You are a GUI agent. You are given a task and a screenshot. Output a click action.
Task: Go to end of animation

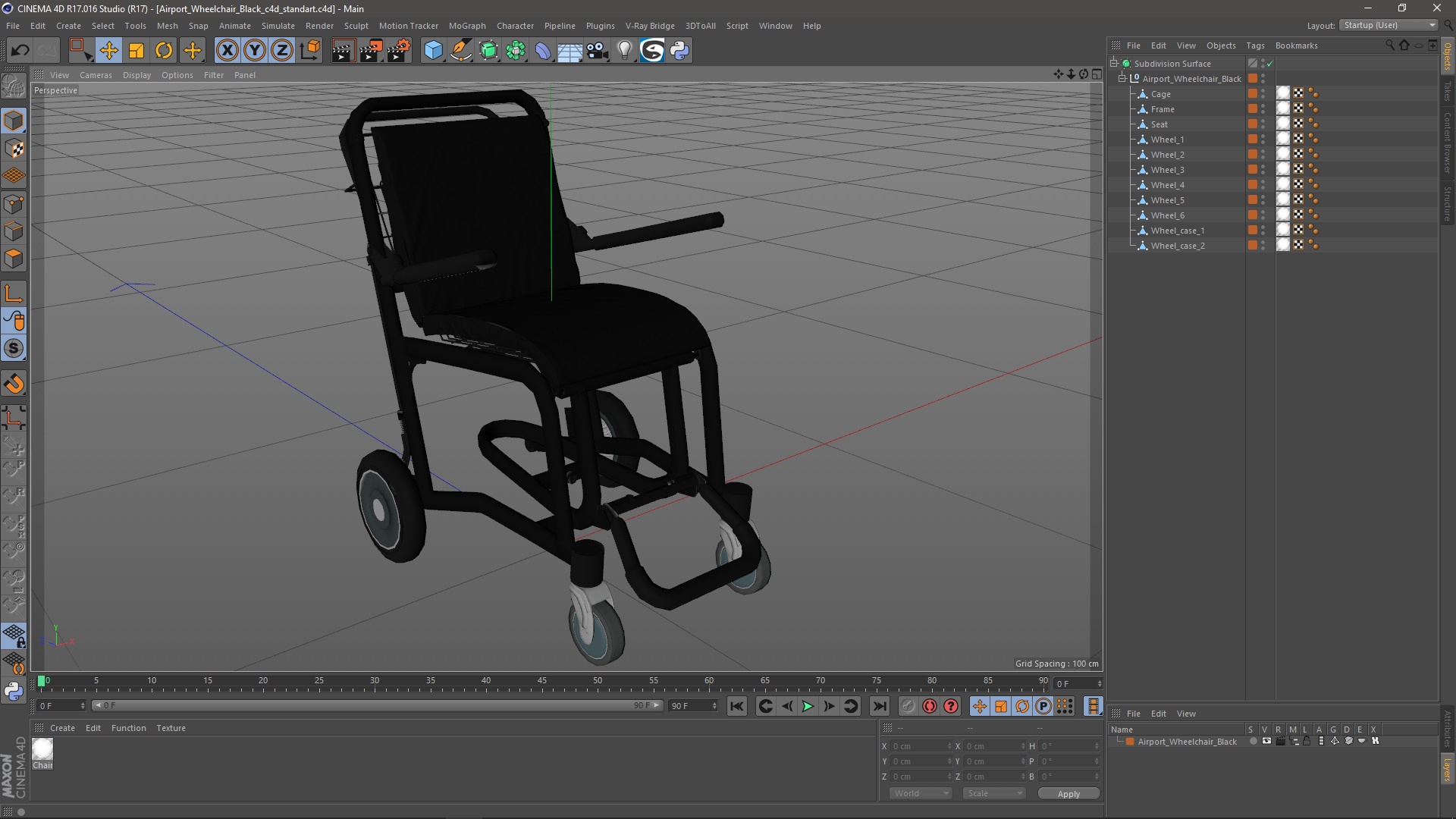pyautogui.click(x=879, y=707)
